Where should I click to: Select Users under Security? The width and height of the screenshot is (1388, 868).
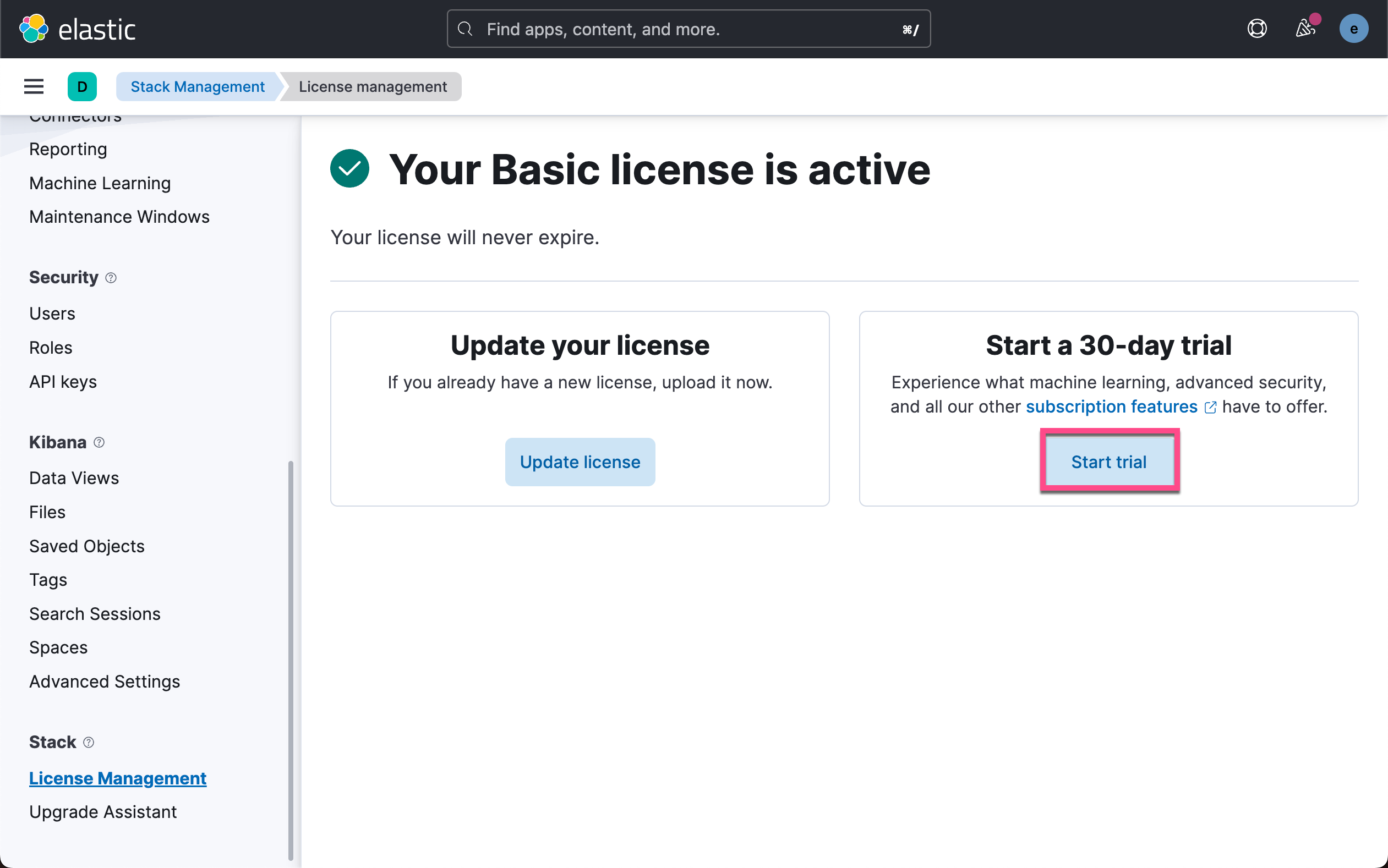coord(52,313)
